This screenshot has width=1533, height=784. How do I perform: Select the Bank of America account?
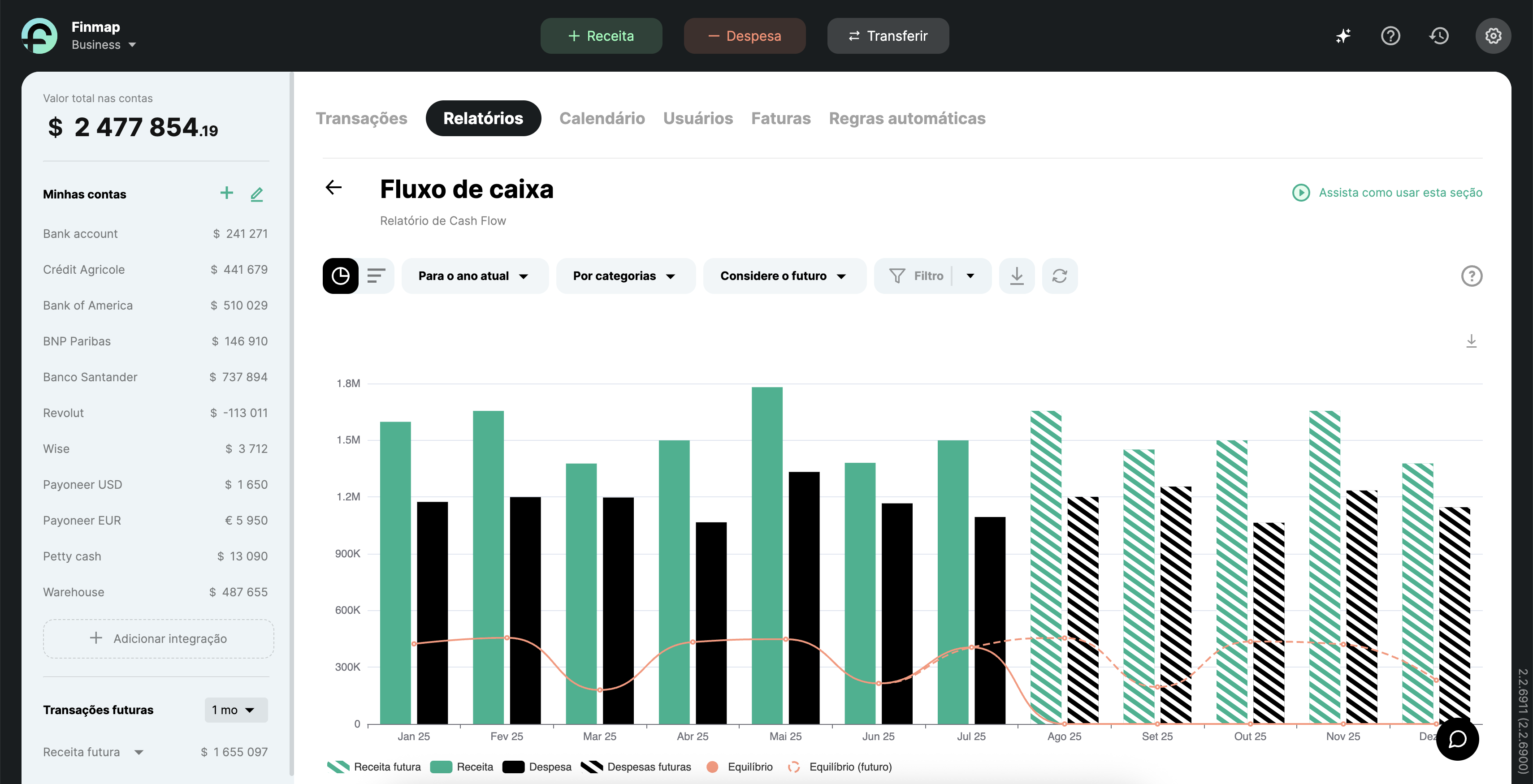155,305
